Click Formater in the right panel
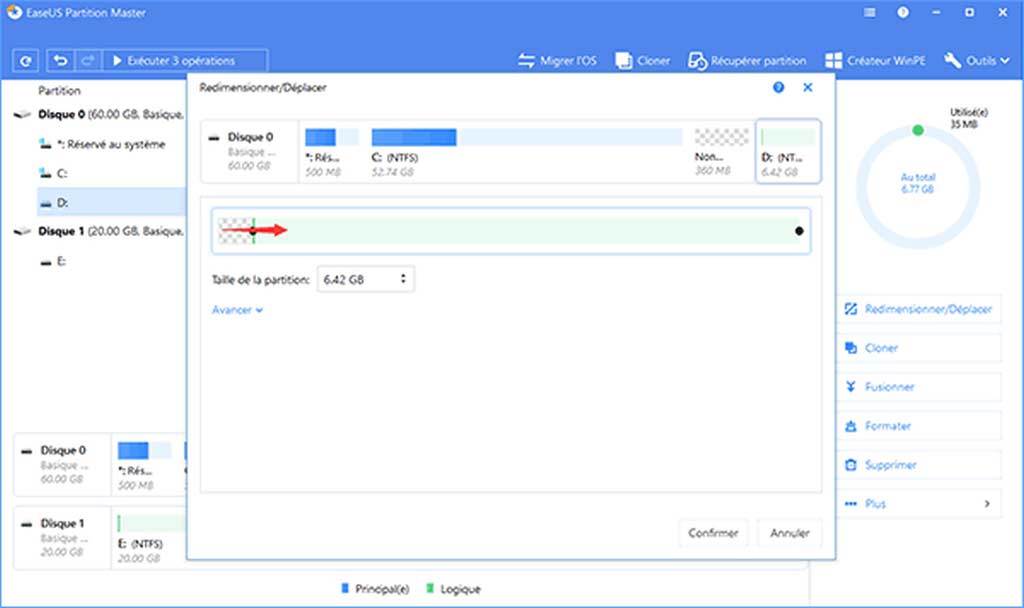This screenshot has width=1024, height=608. click(x=918, y=426)
